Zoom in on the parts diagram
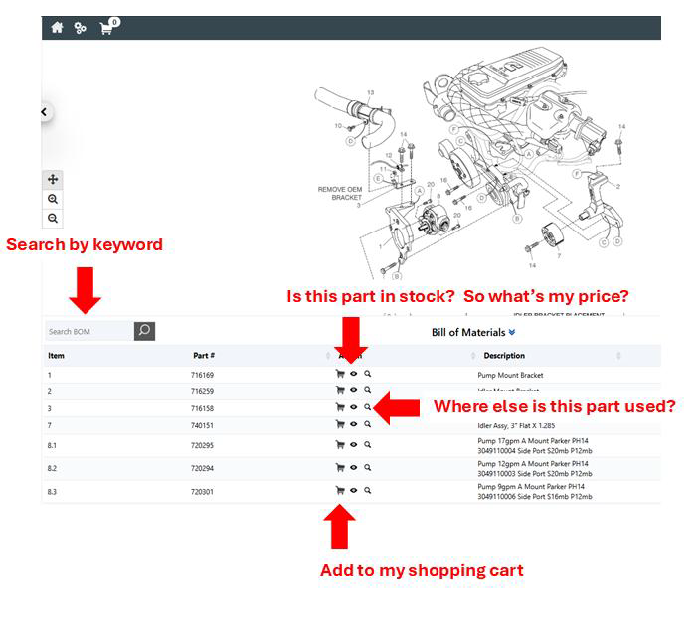This screenshot has width=700, height=618. [53, 199]
